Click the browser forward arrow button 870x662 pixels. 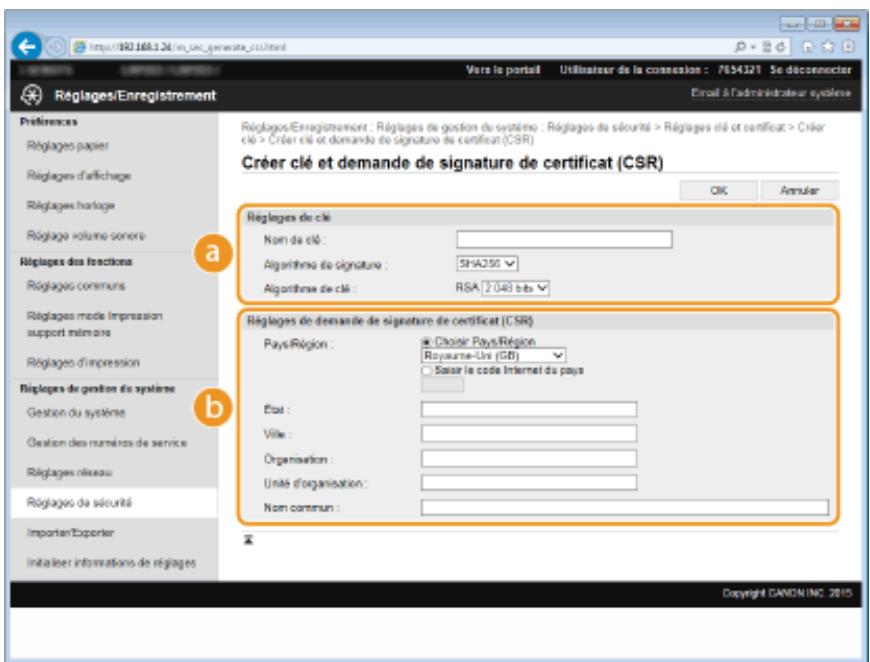[55, 47]
